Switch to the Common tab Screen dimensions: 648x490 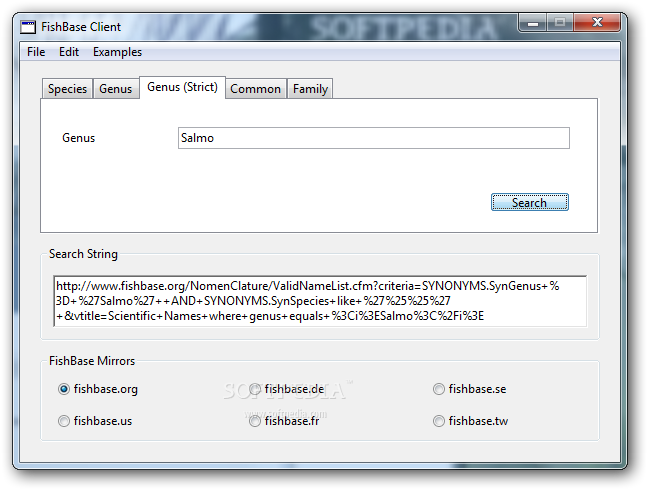click(255, 89)
